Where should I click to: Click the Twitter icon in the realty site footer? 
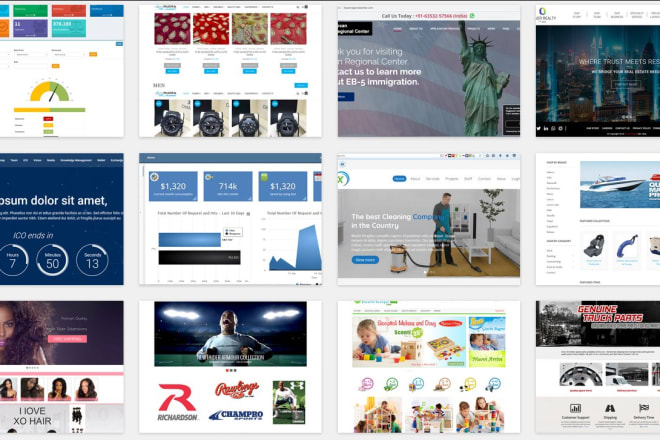(538, 128)
